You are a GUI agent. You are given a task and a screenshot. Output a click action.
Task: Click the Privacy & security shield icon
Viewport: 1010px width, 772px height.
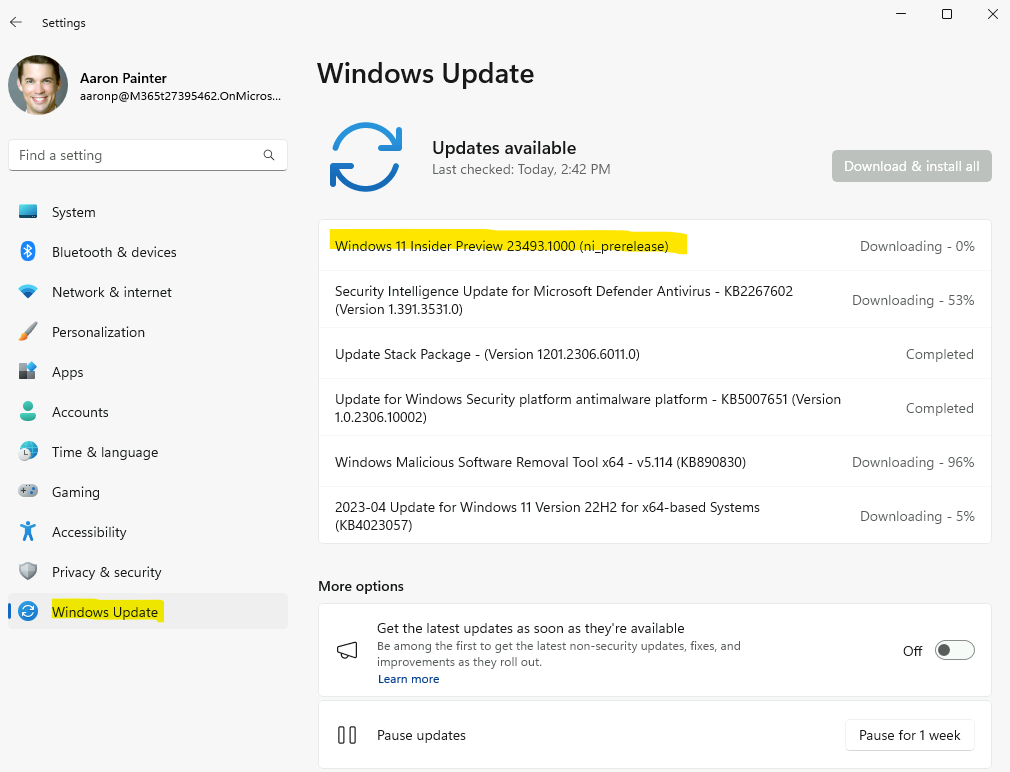point(28,570)
